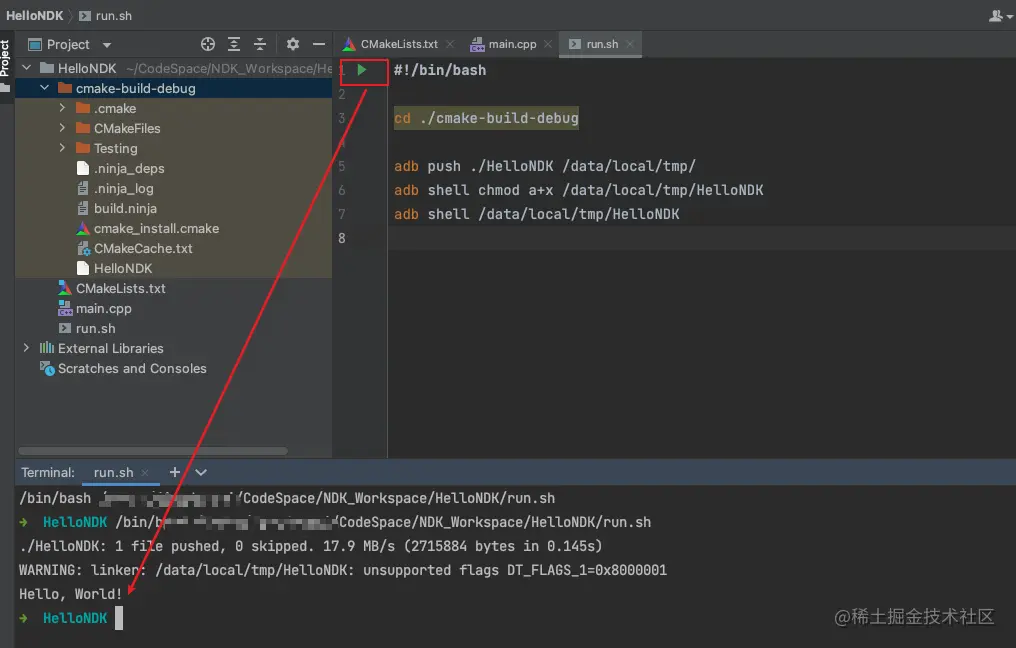Open Project panel settings gear
The height and width of the screenshot is (648, 1016).
tap(293, 44)
